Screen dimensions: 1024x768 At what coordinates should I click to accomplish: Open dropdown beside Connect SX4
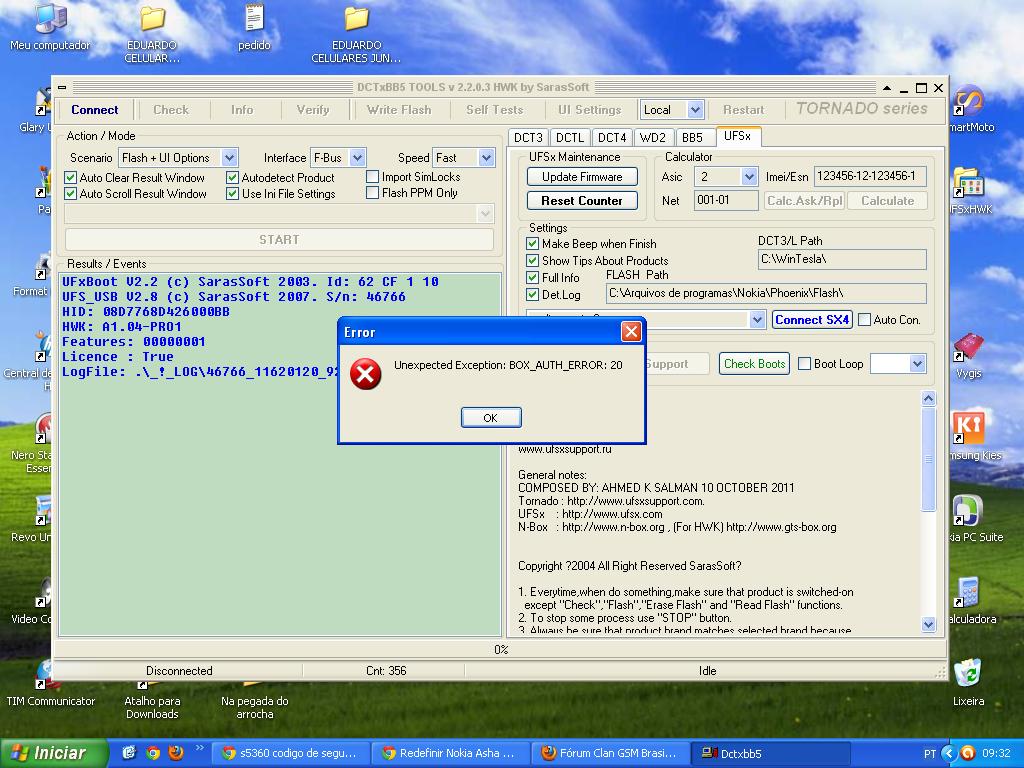(757, 320)
